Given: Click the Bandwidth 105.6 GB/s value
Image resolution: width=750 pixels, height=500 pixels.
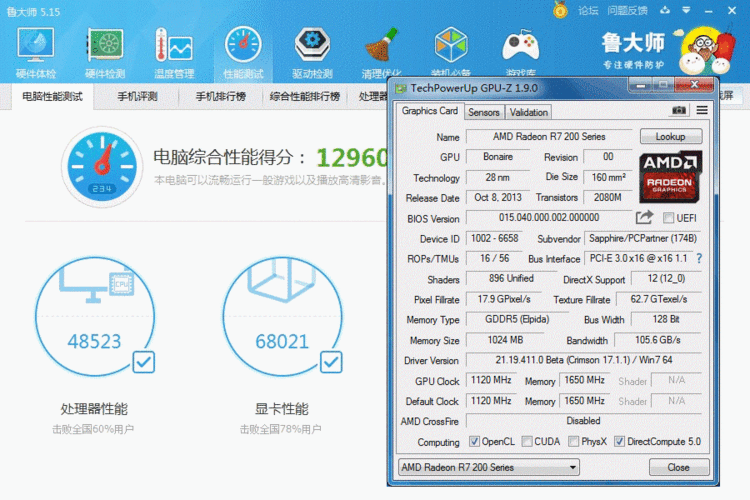Looking at the screenshot, I should (658, 340).
